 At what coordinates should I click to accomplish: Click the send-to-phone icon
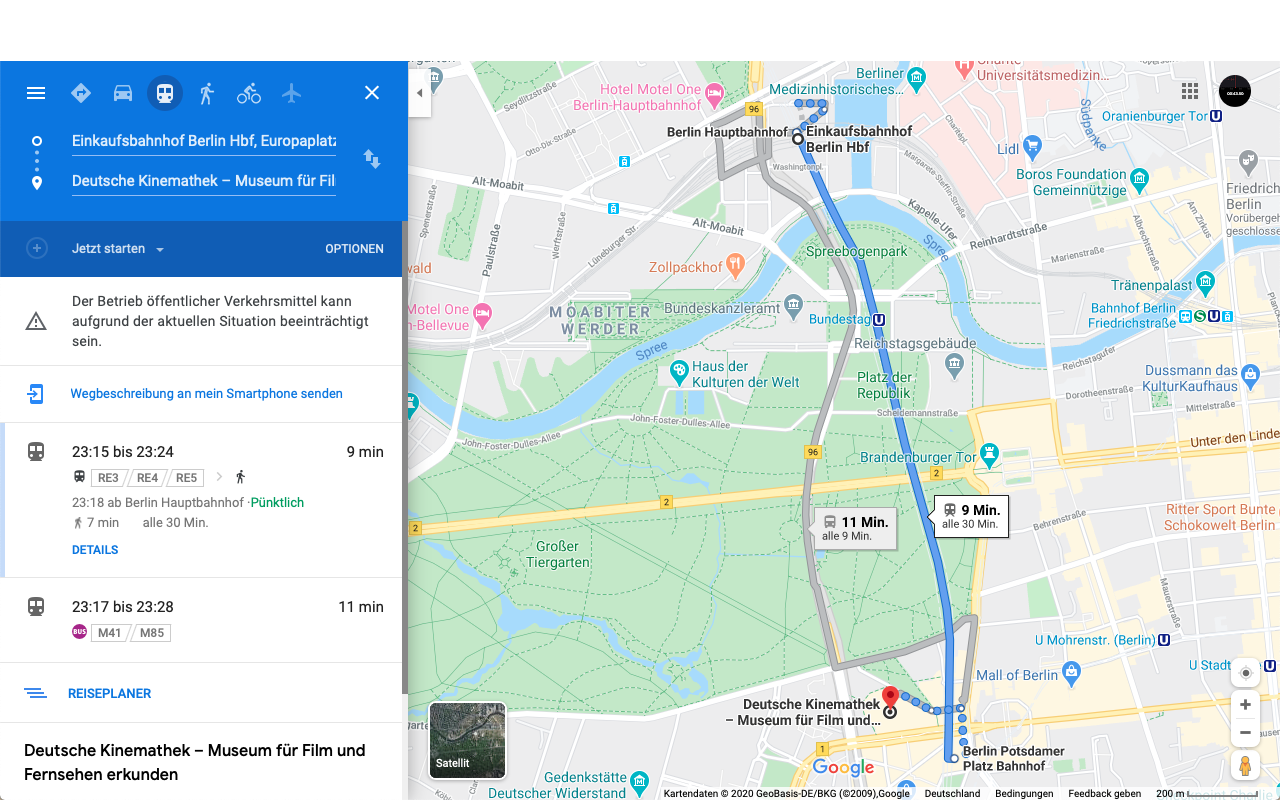[x=36, y=394]
